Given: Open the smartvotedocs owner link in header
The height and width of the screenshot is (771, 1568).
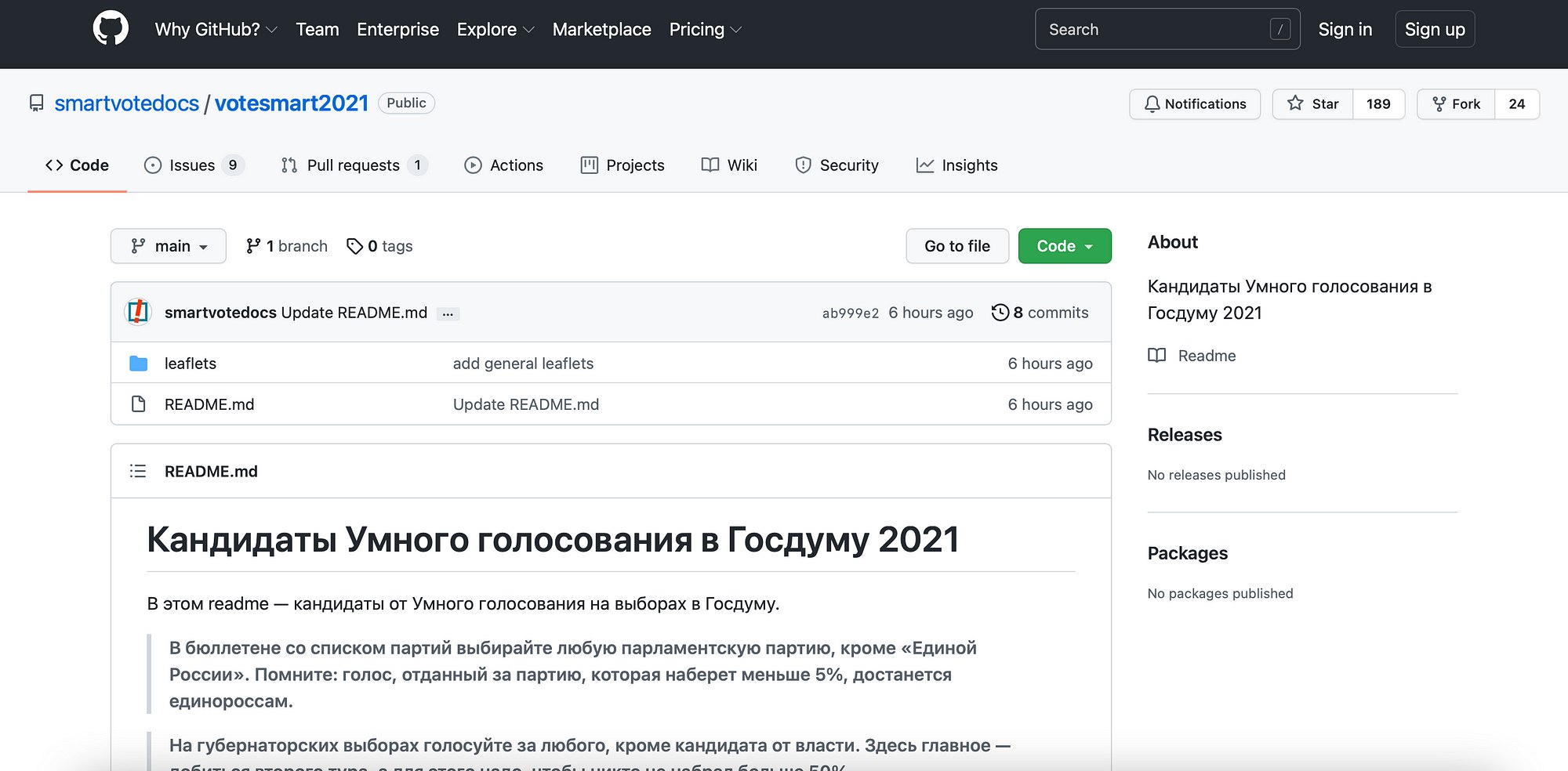Looking at the screenshot, I should 126,103.
